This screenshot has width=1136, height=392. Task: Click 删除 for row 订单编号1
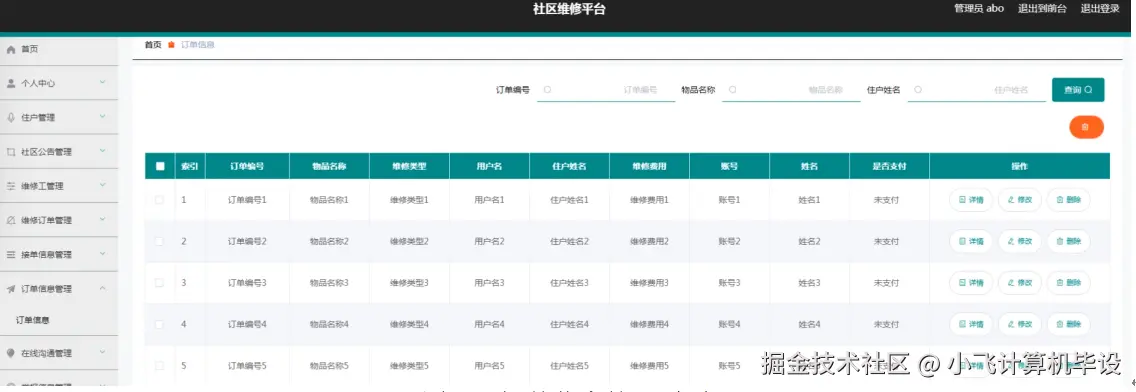[x=1068, y=200]
